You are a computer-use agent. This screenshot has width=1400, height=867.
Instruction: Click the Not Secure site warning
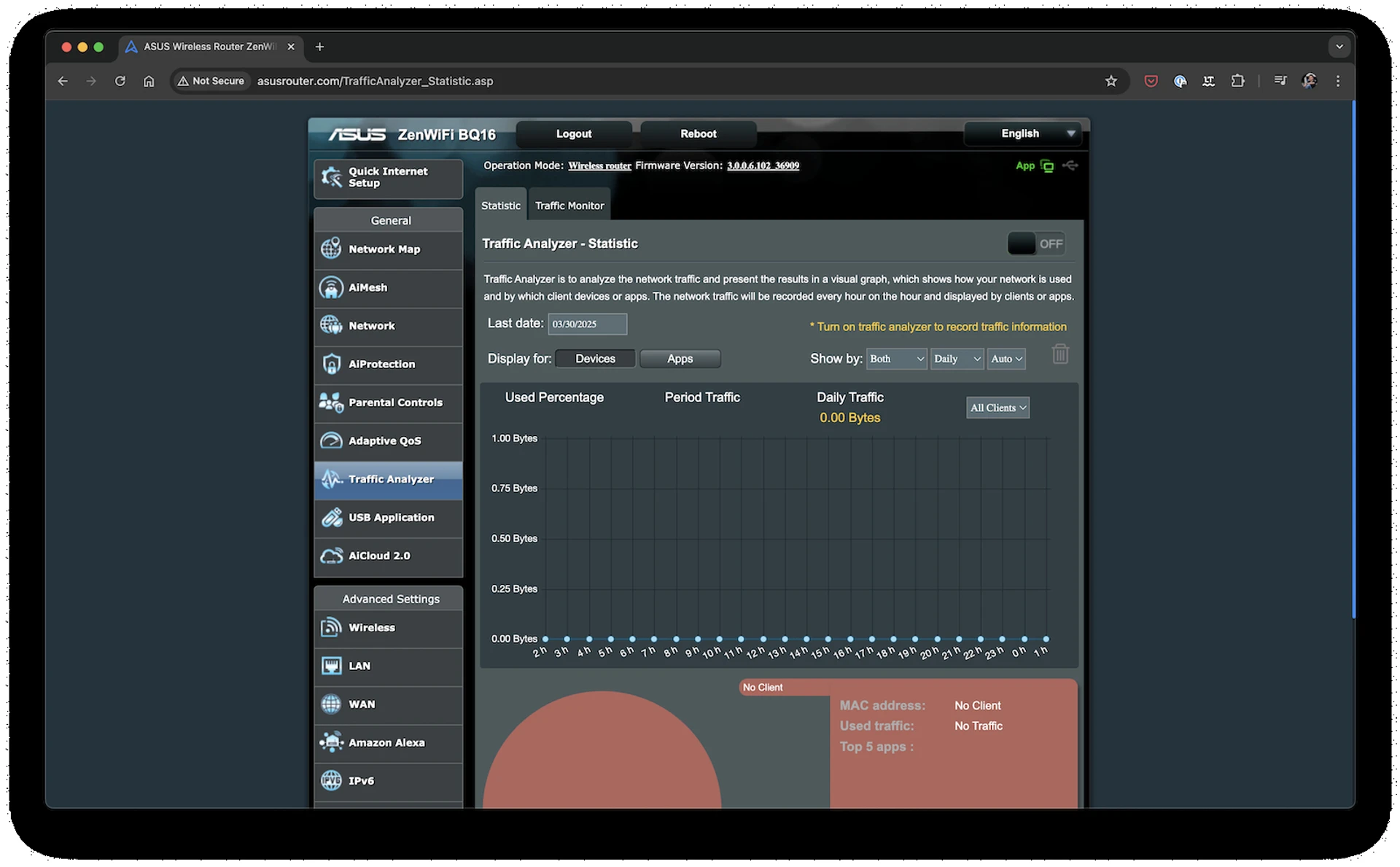click(211, 81)
